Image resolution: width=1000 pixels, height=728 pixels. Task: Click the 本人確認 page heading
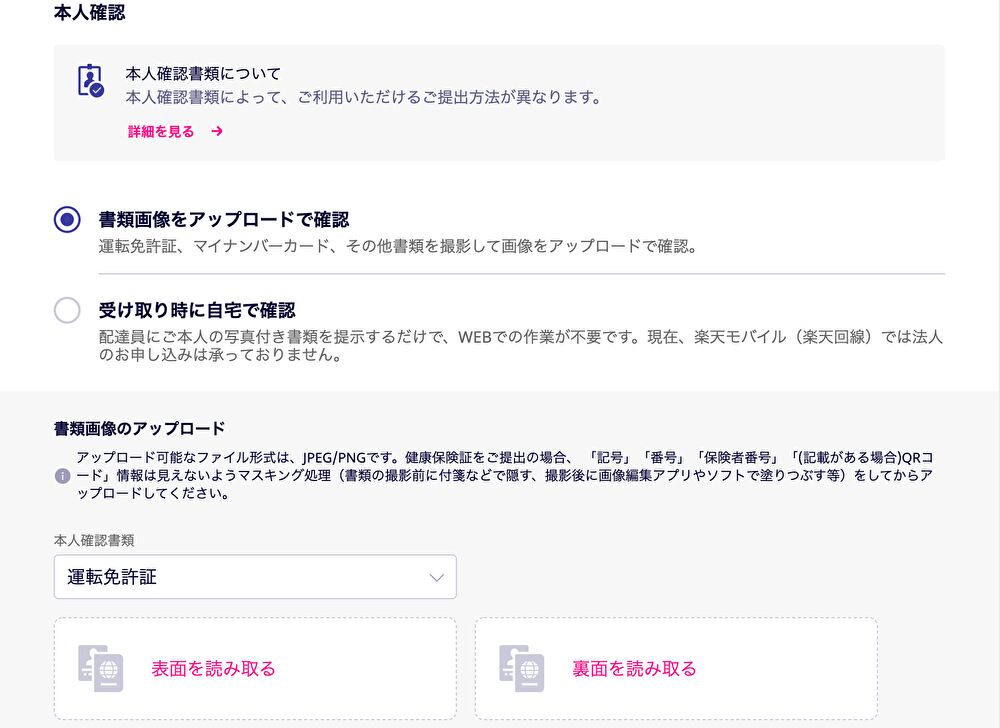pyautogui.click(x=89, y=13)
